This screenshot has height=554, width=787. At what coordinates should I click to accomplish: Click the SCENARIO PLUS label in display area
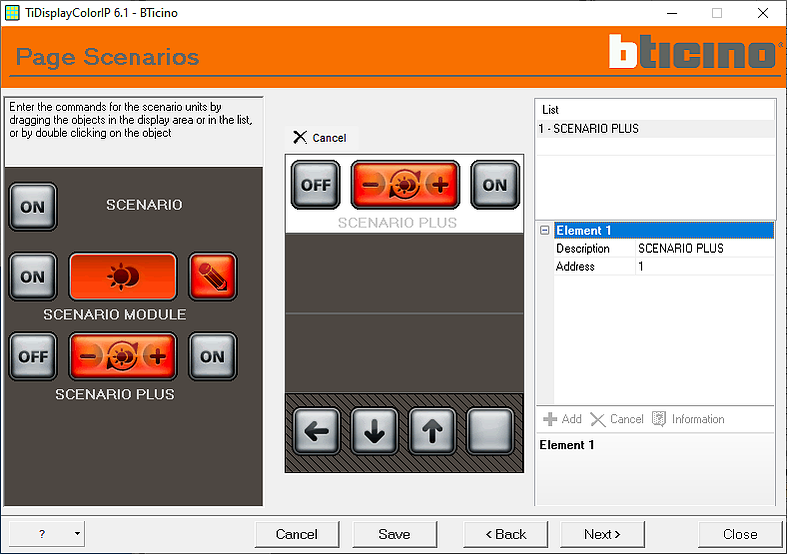(x=397, y=223)
